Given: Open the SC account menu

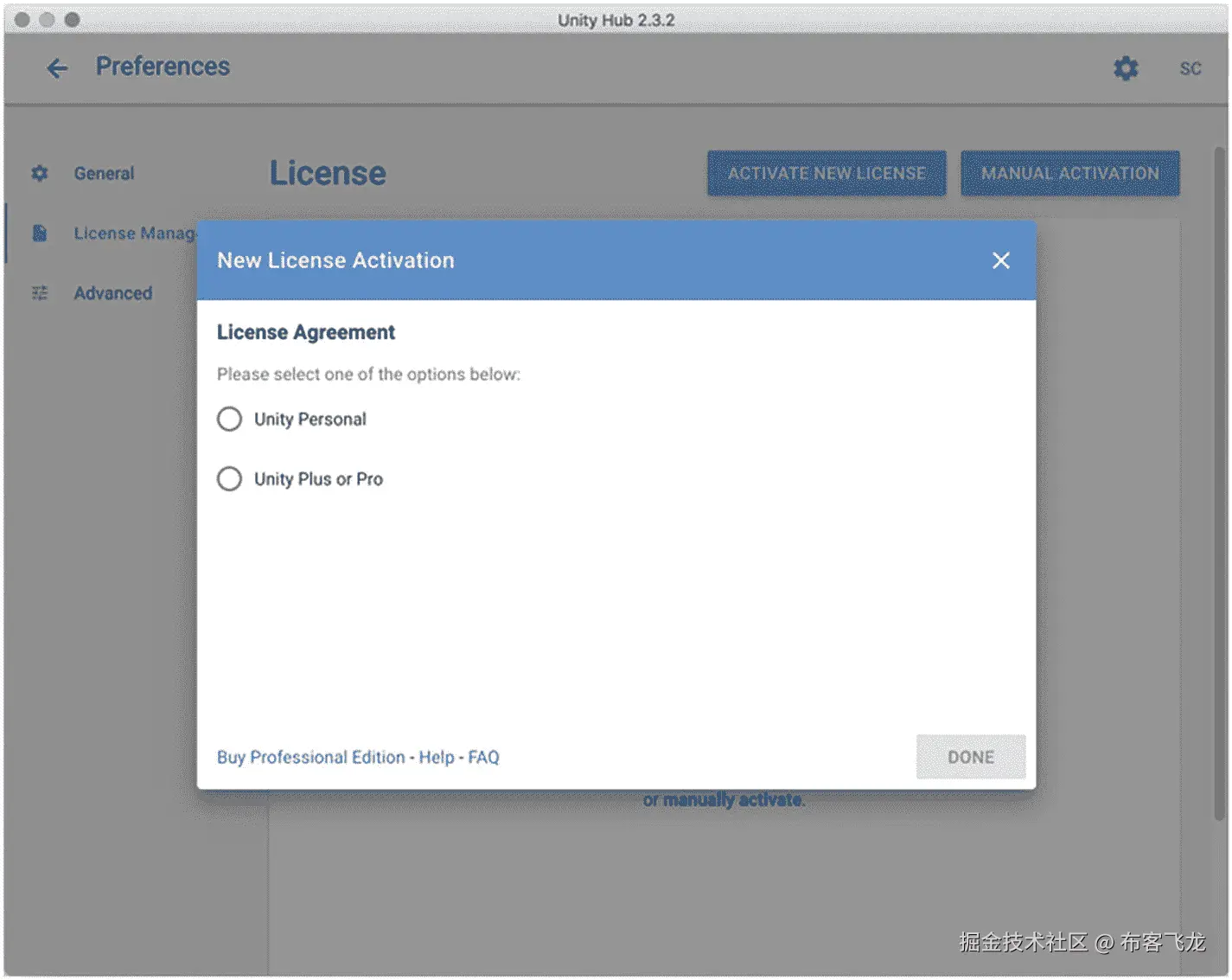Looking at the screenshot, I should pos(1191,68).
